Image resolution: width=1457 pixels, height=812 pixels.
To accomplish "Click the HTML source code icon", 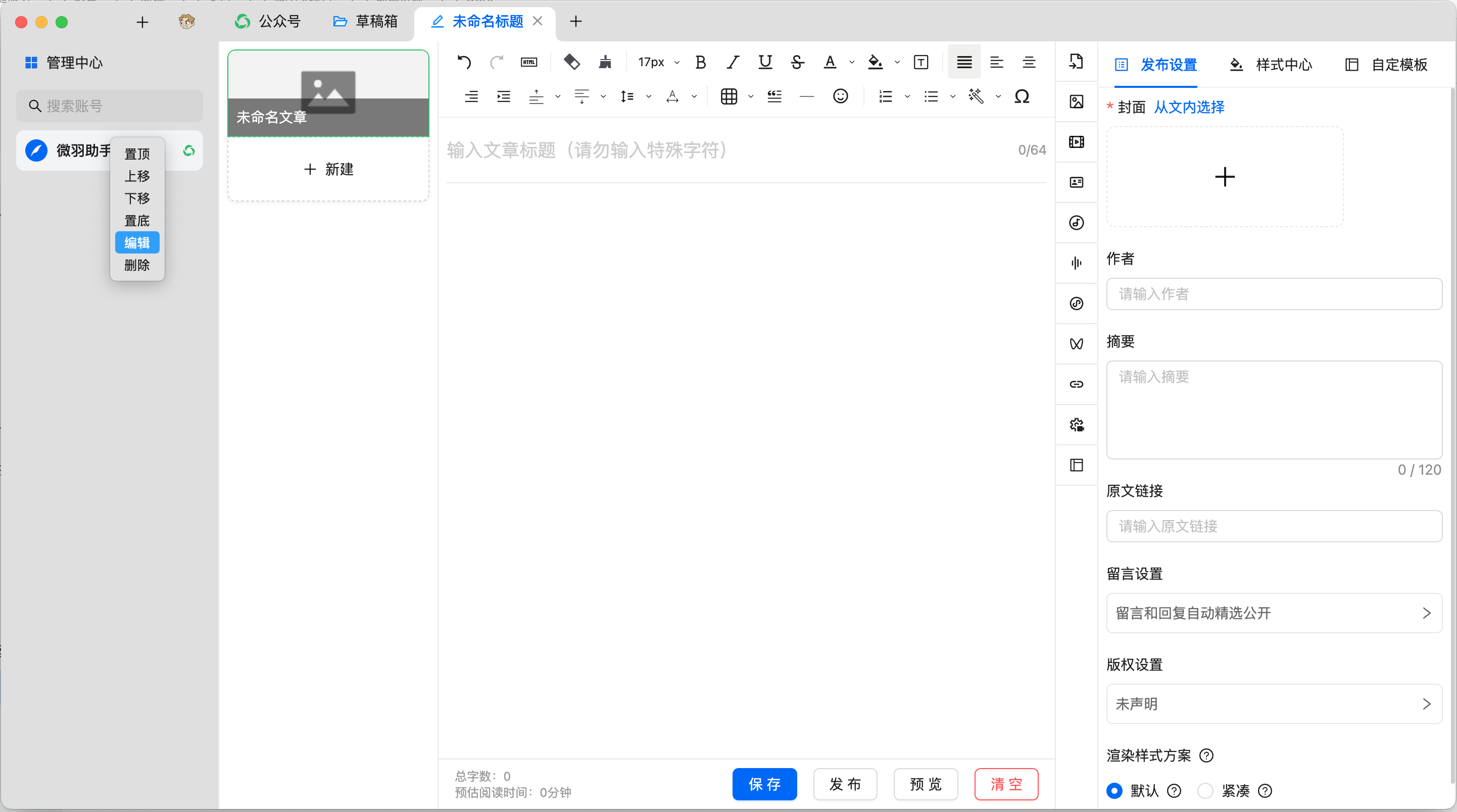I will (x=529, y=62).
